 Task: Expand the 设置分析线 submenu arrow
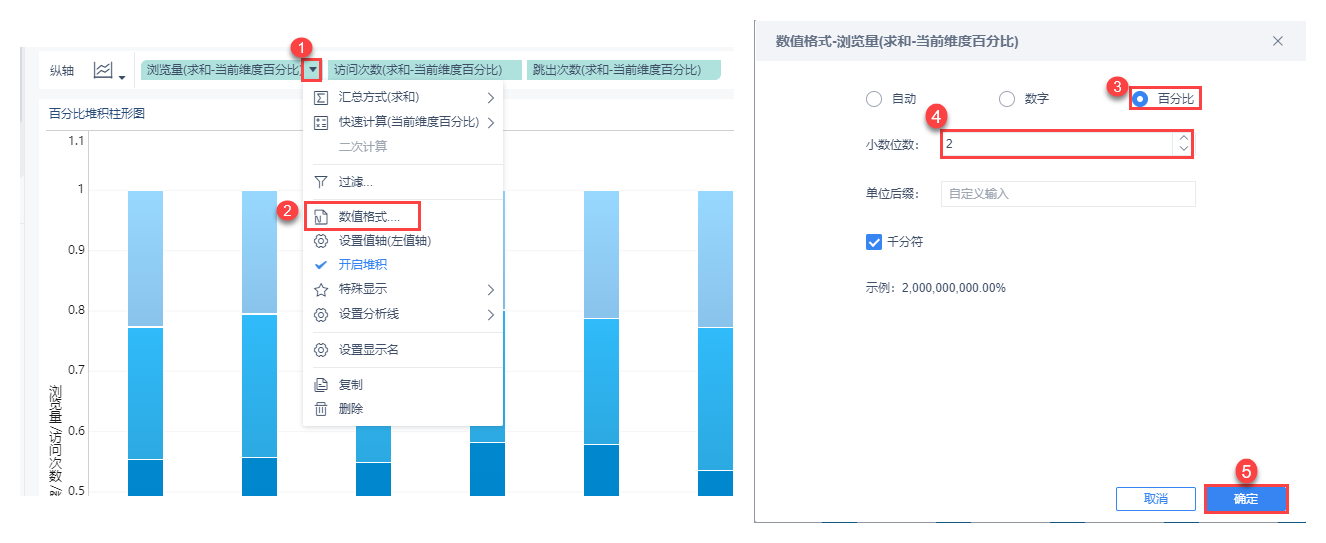pyautogui.click(x=491, y=314)
